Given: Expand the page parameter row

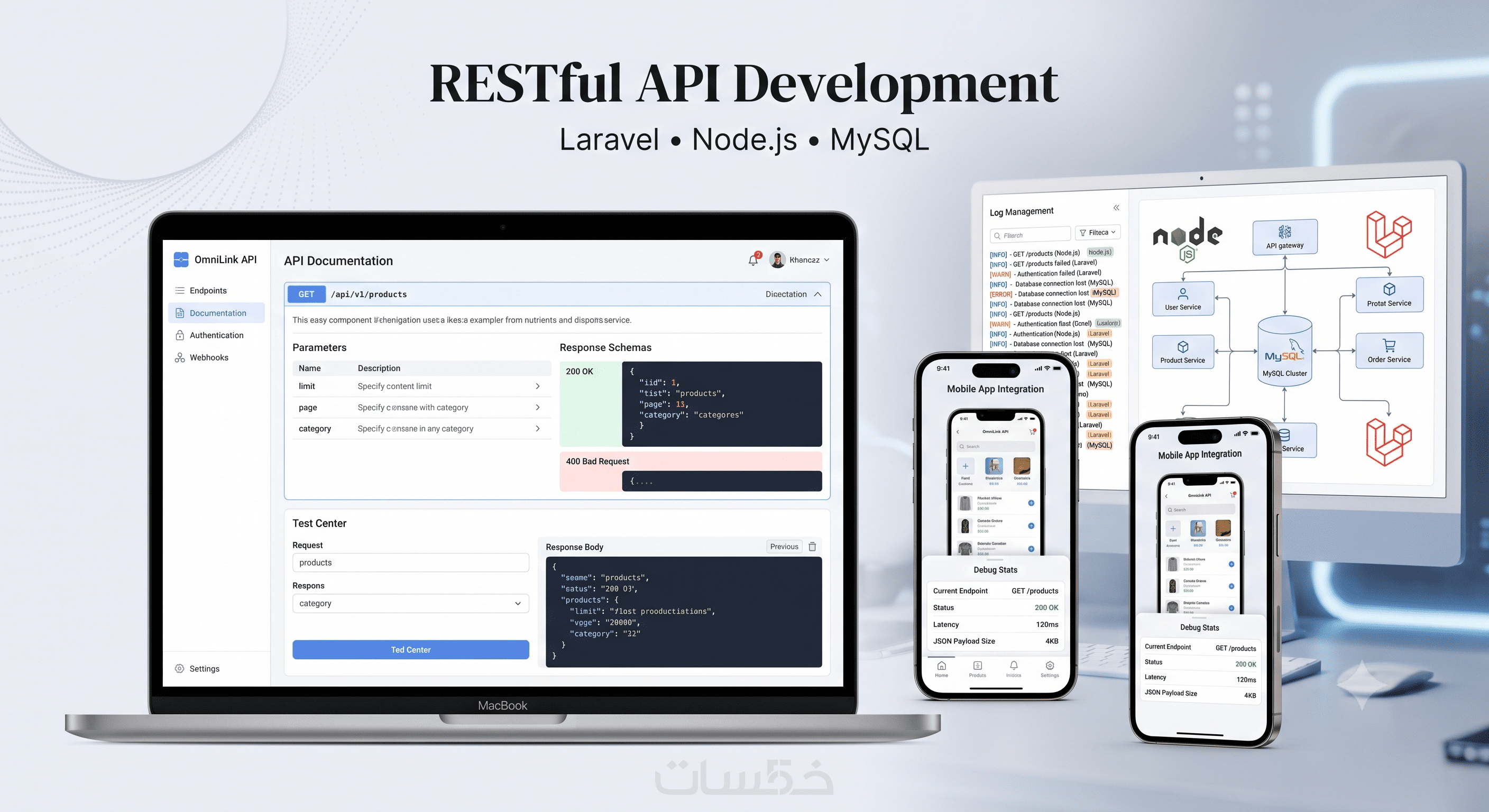Looking at the screenshot, I should tap(421, 408).
